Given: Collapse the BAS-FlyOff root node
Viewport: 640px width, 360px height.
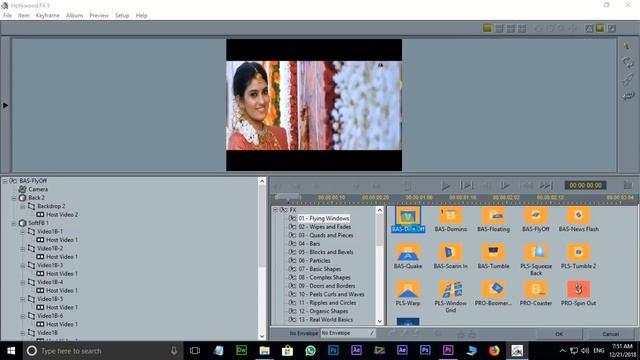Looking at the screenshot, I should coord(5,181).
